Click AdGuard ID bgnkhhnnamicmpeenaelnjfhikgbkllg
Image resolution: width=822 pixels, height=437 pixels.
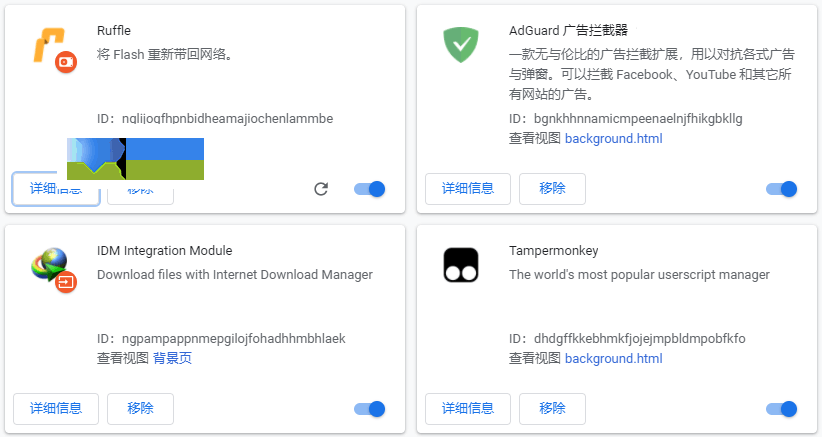pos(638,119)
